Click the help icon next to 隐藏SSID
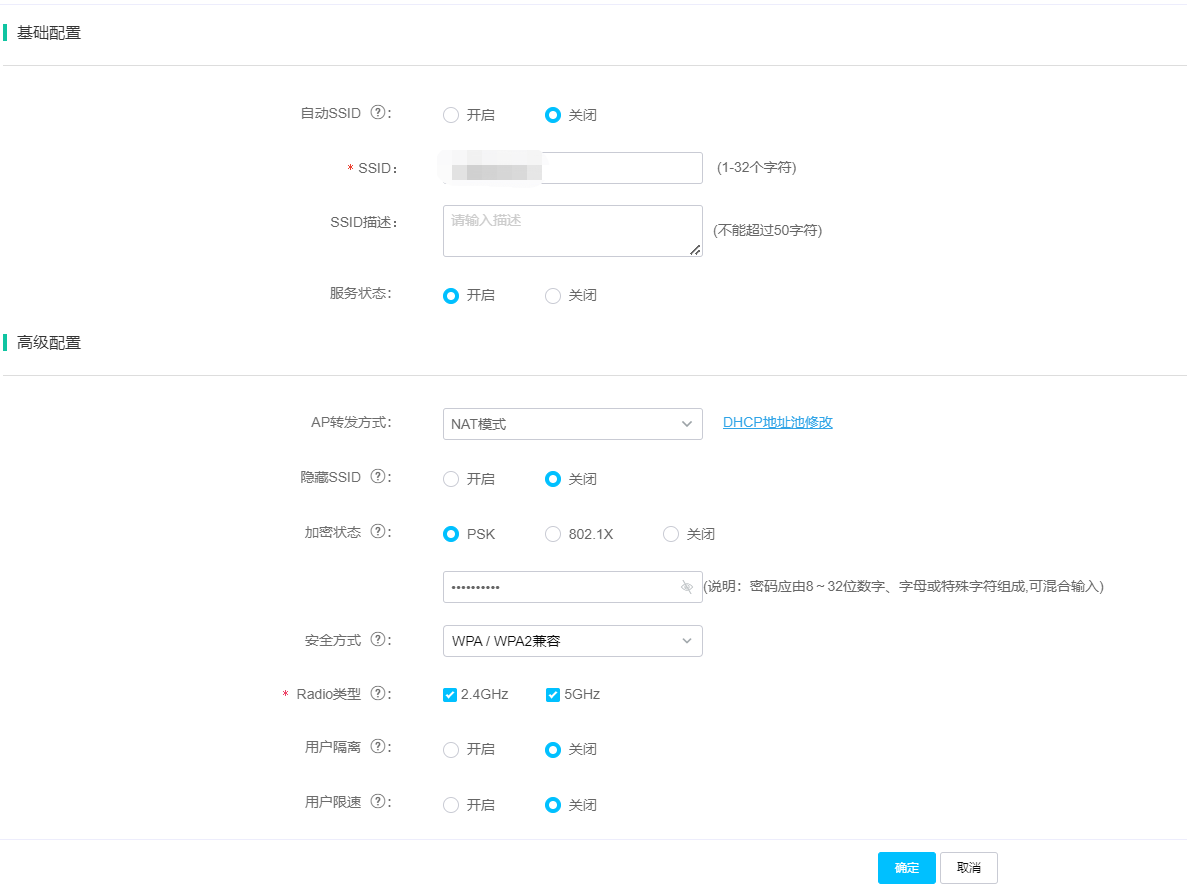The height and width of the screenshot is (888, 1187). pyautogui.click(x=378, y=477)
